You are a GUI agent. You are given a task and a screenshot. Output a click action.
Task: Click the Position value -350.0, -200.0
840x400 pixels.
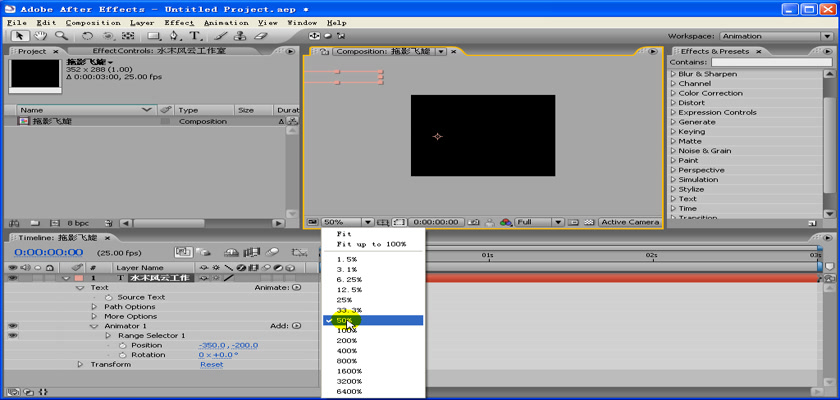click(228, 345)
